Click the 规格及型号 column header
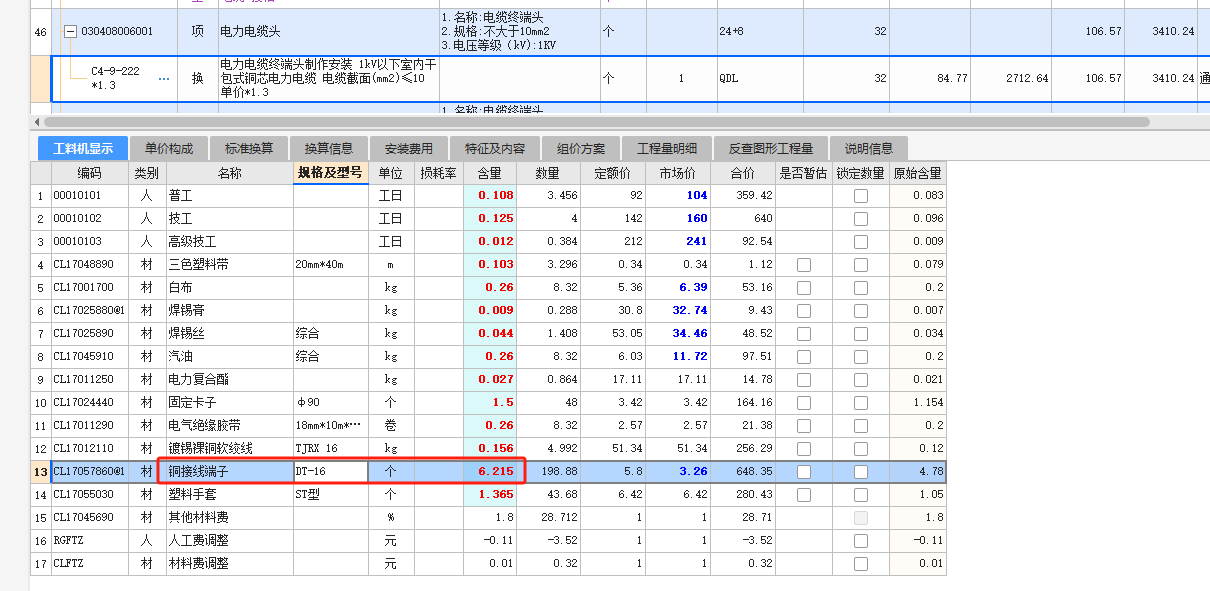This screenshot has height=591, width=1210. [x=331, y=173]
